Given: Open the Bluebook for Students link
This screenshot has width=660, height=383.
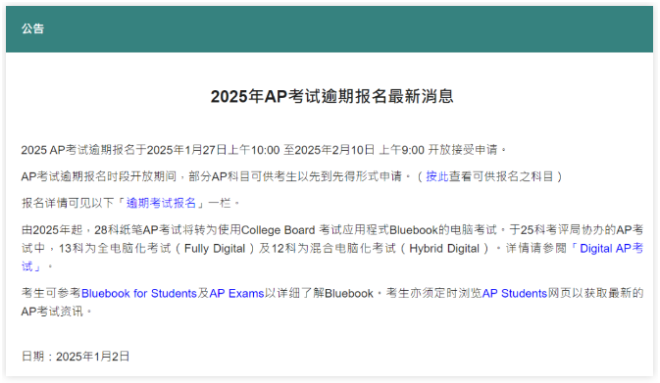Looking at the screenshot, I should coord(139,293).
